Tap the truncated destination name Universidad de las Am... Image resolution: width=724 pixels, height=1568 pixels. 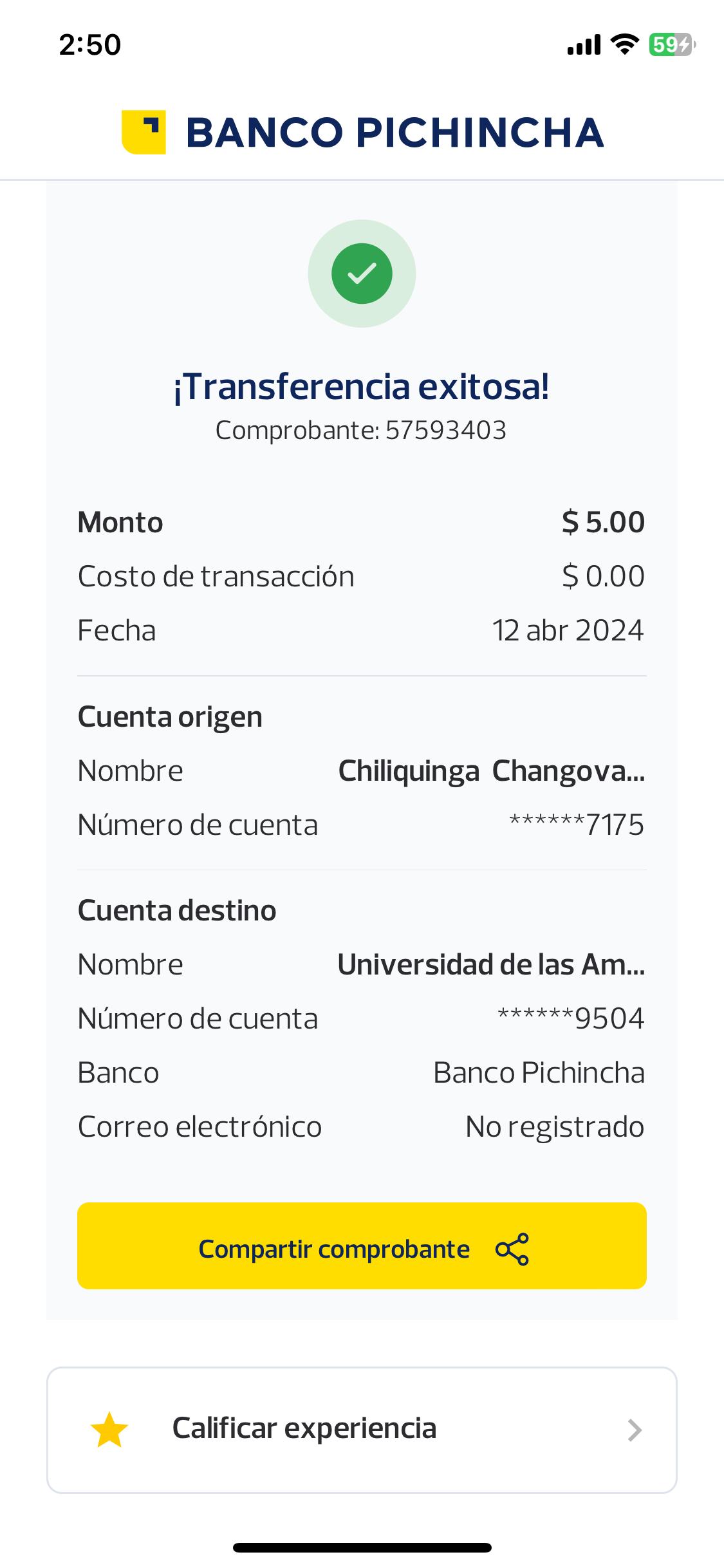(x=491, y=964)
